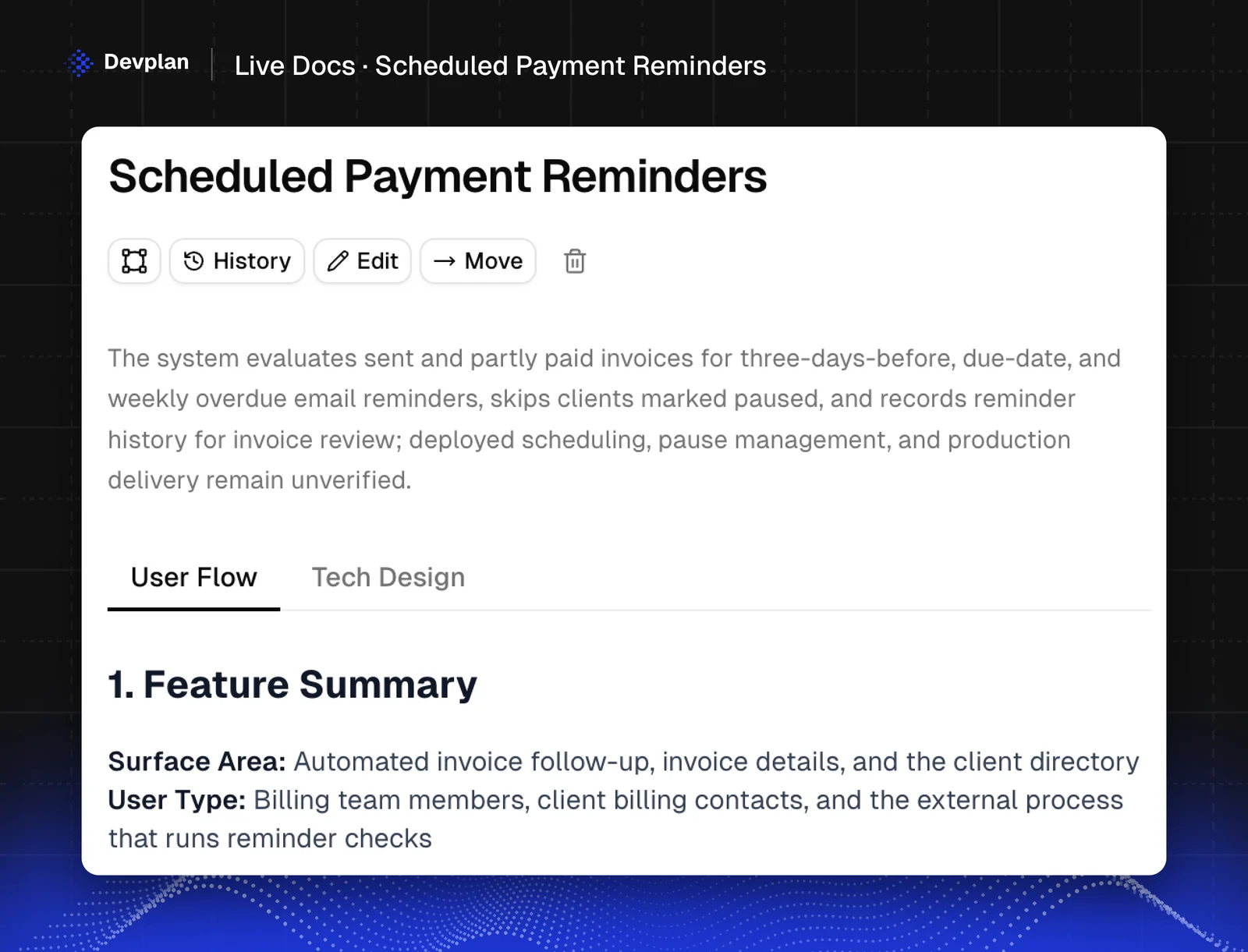This screenshot has height=952, width=1248.
Task: Delete document with the trash icon
Action: (x=575, y=261)
